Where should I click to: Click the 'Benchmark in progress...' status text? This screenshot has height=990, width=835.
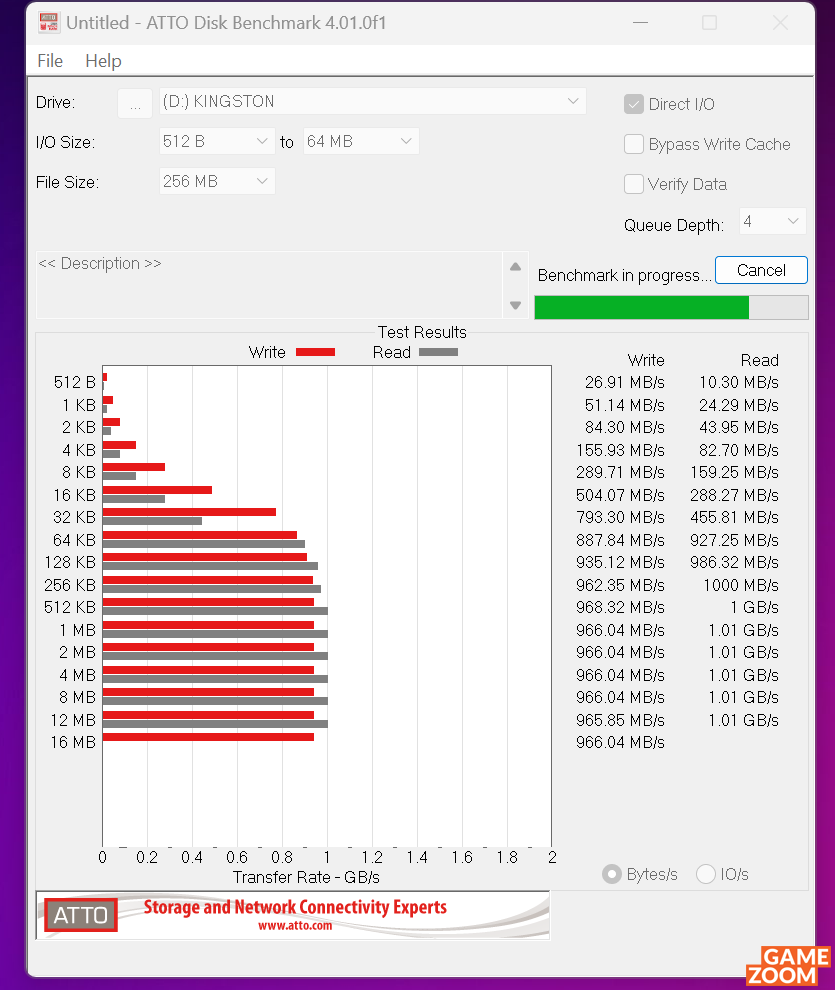point(624,276)
